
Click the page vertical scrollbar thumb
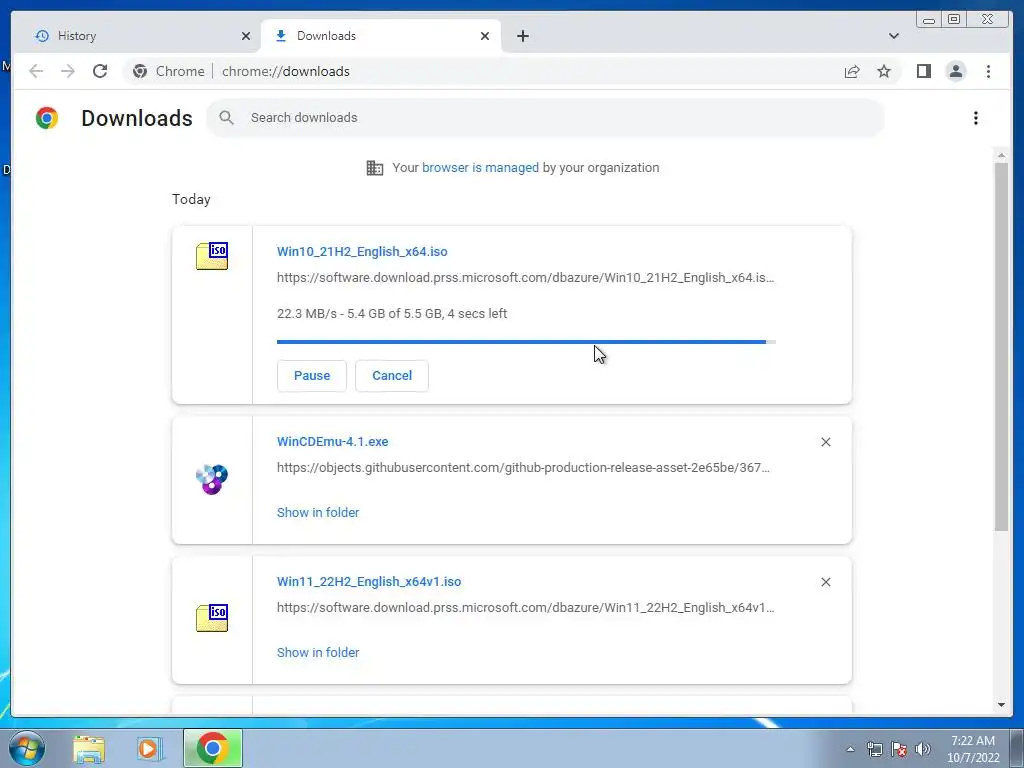1001,346
